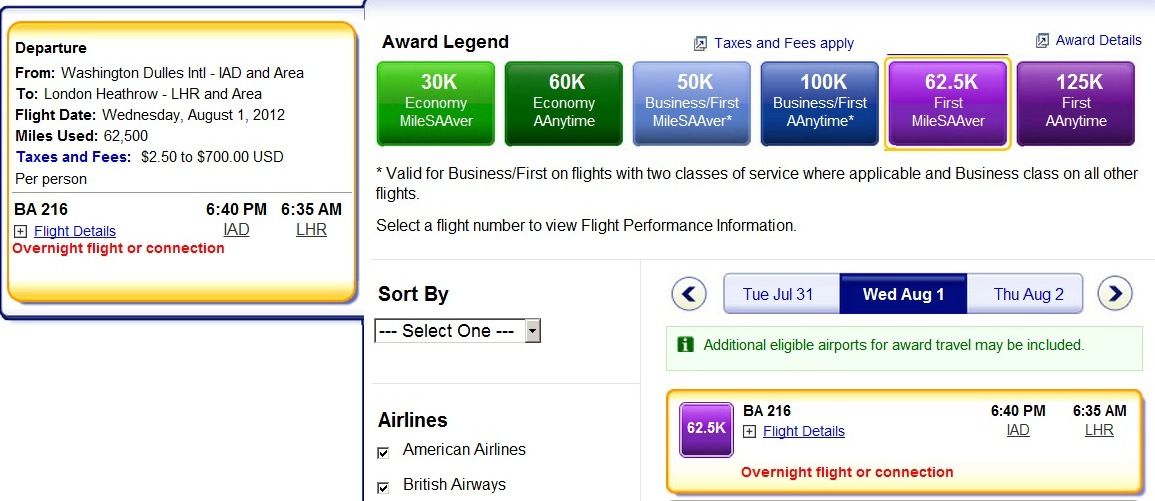Click the next date arrow icon
This screenshot has height=501, width=1155.
[1114, 294]
